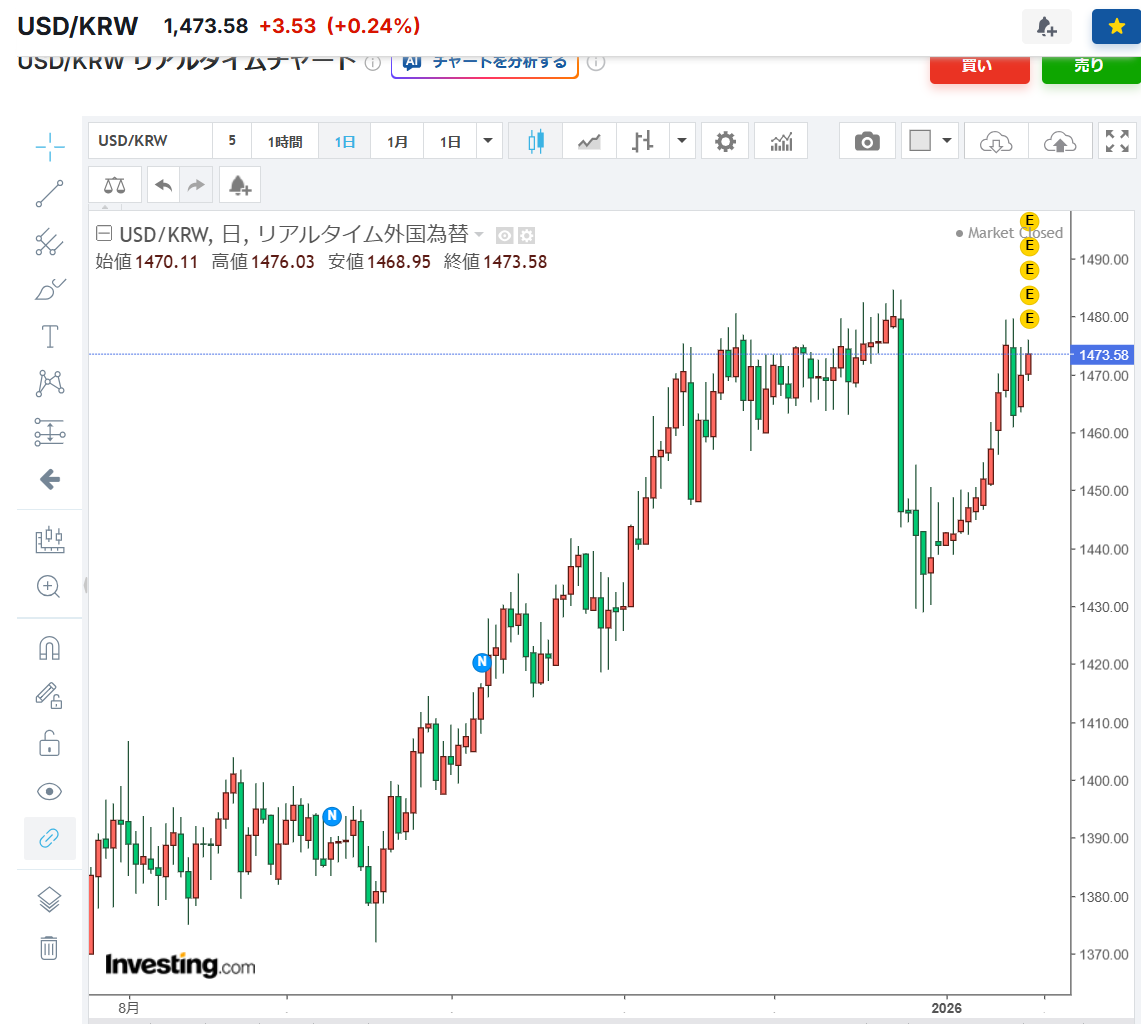
Task: Toggle lock all drawing tools
Action: coord(49,744)
